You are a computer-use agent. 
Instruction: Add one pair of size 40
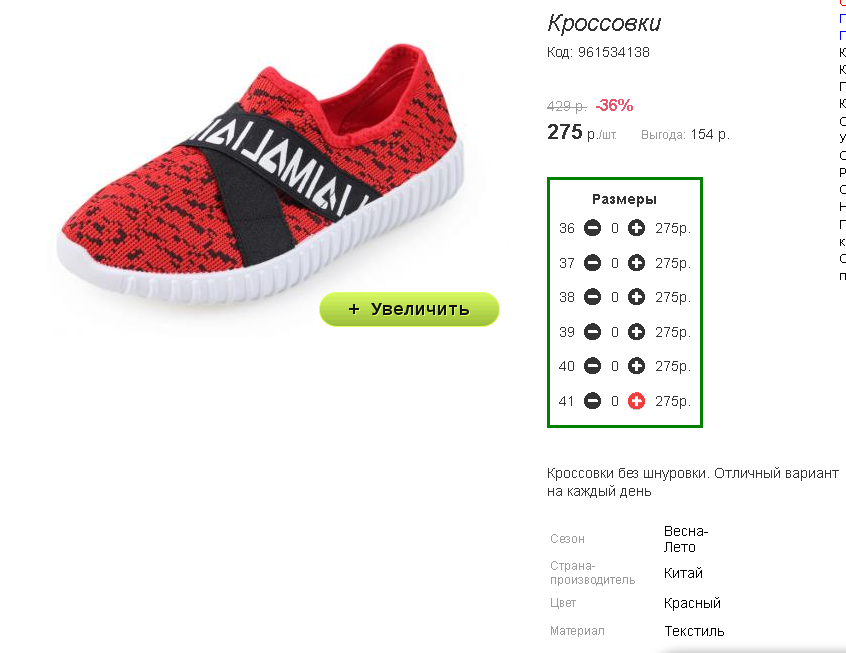pyautogui.click(x=636, y=366)
